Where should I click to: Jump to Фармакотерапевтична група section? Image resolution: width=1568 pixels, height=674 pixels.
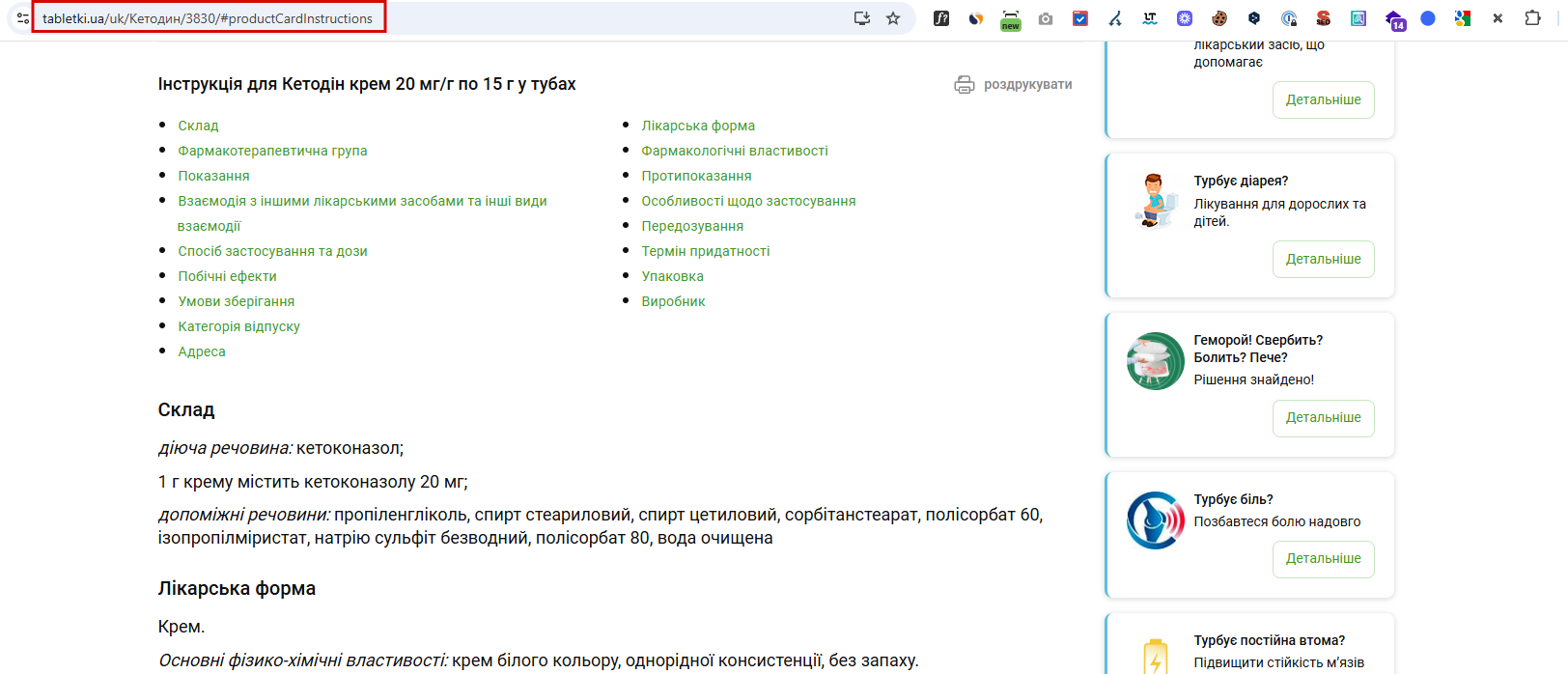(272, 151)
